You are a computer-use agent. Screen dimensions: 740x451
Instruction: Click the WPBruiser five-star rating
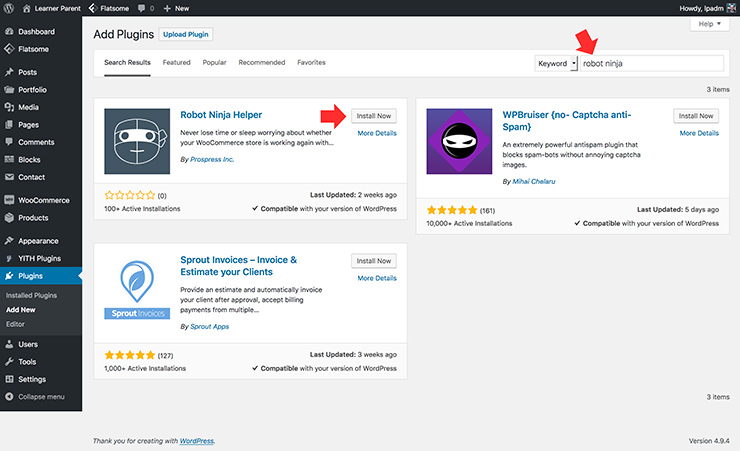452,210
